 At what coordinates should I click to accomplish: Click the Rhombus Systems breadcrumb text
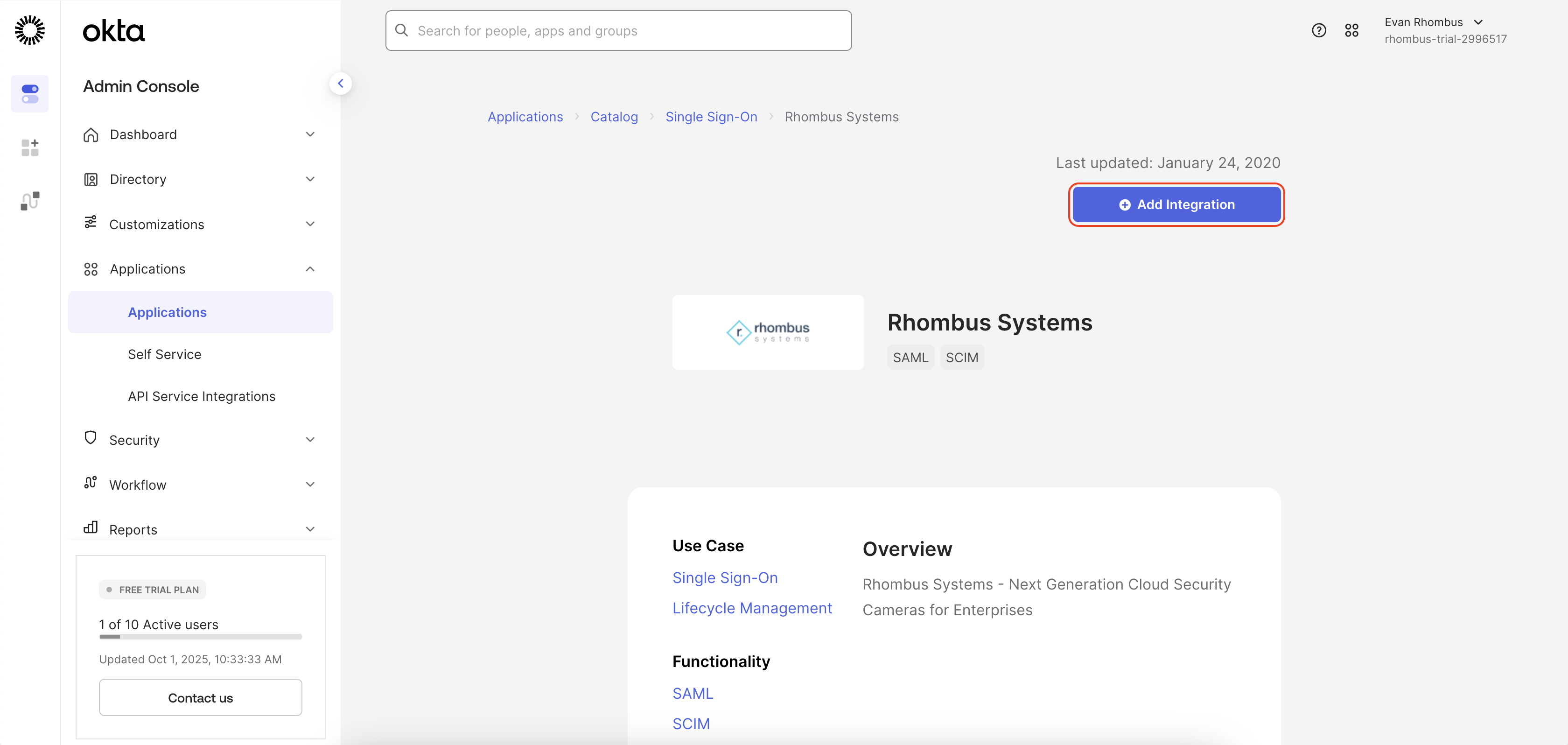point(841,117)
